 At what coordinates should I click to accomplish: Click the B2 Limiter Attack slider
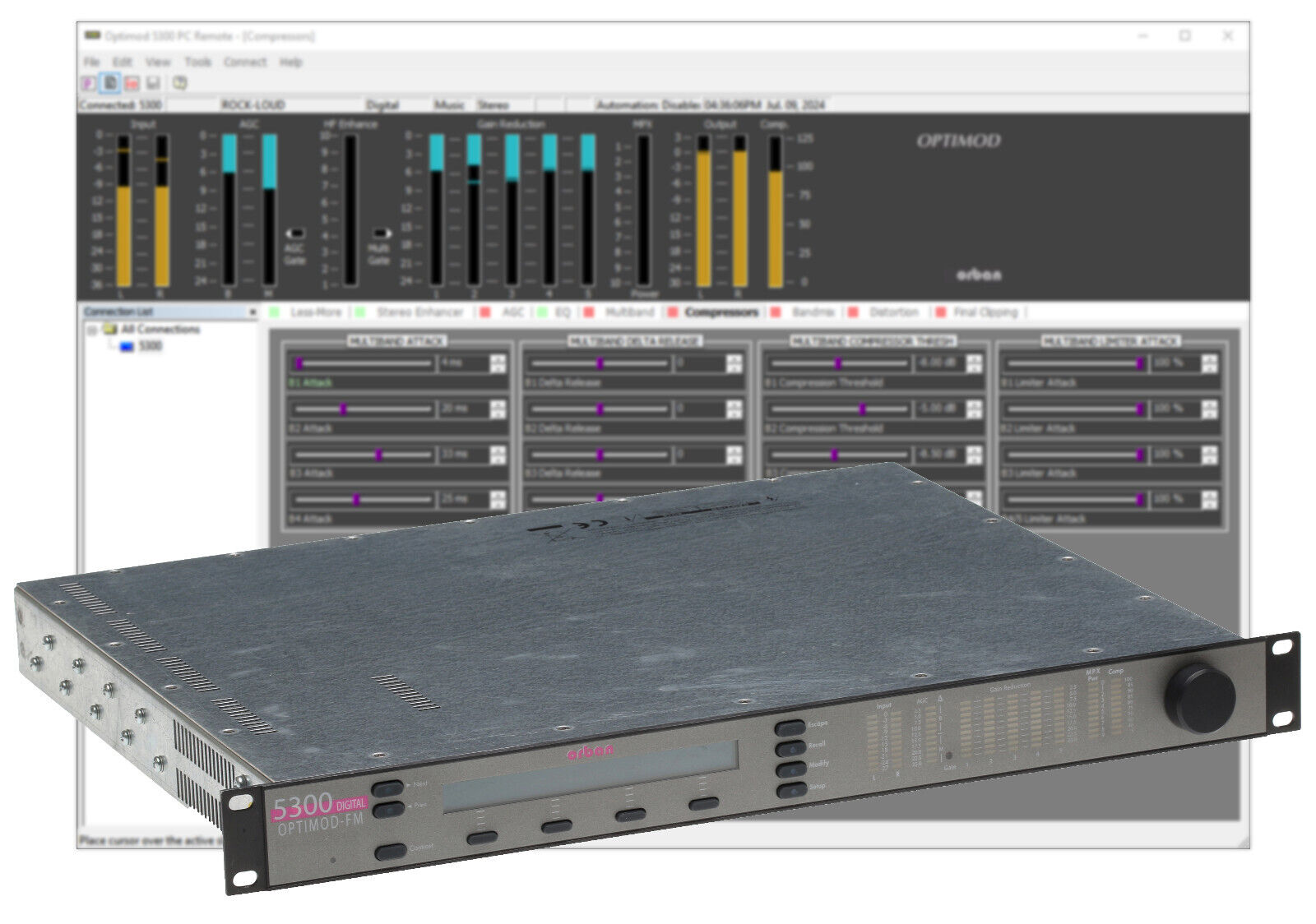pos(1075,409)
